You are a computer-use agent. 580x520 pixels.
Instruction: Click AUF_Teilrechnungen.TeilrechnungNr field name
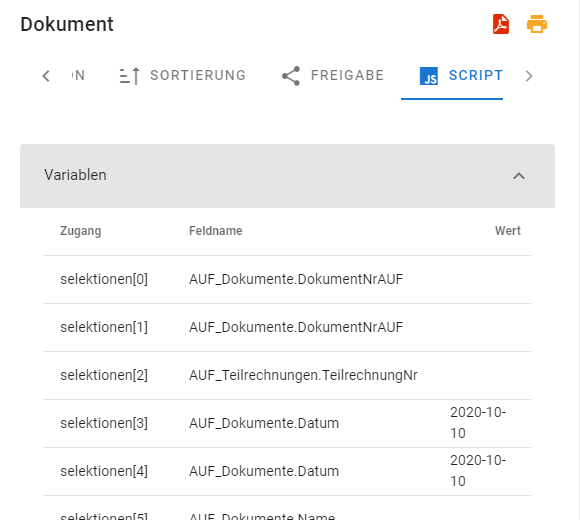(x=303, y=375)
